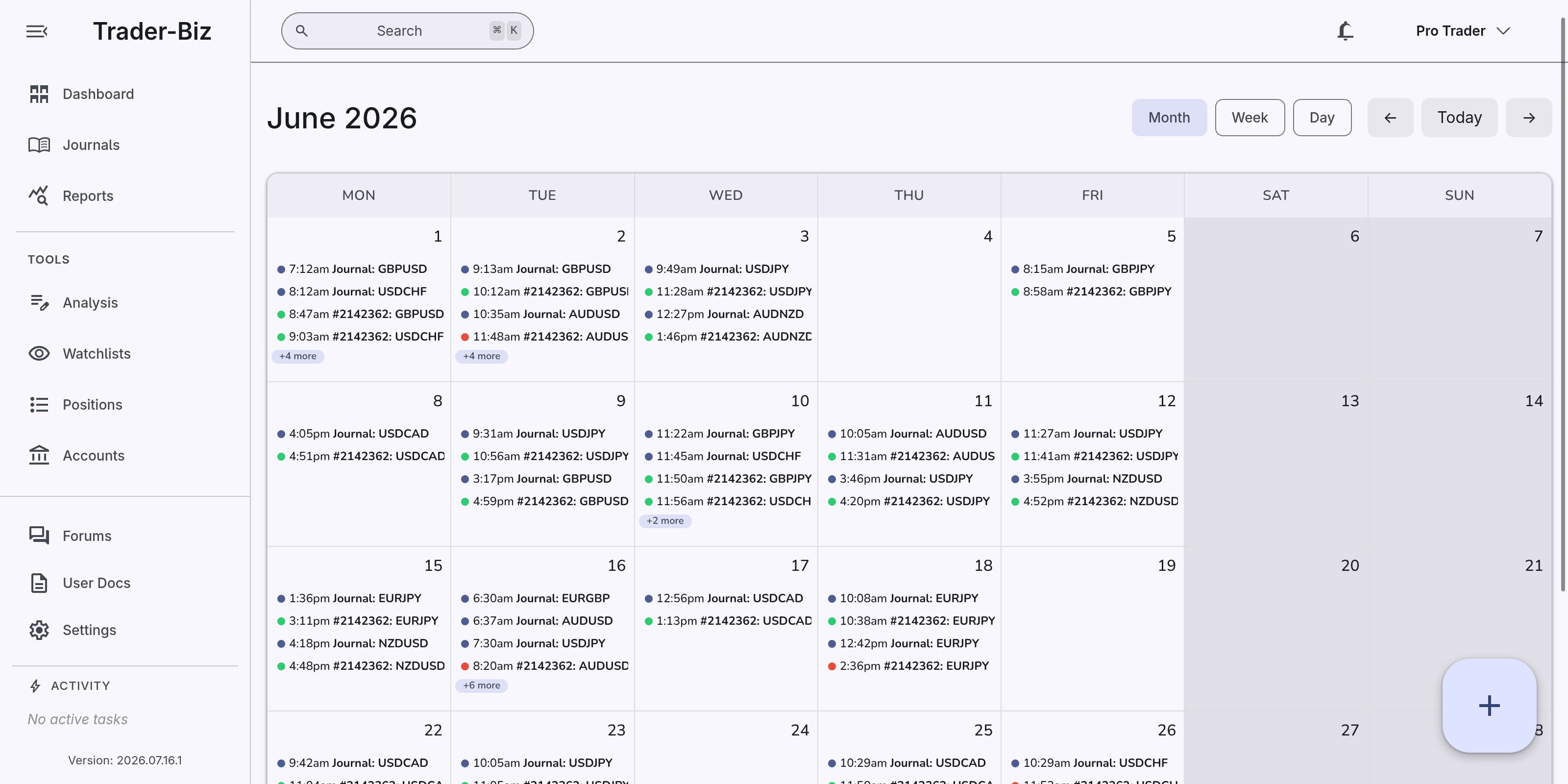Viewport: 1568px width, 784px height.
Task: Open the Journals menu item
Action: click(125, 145)
